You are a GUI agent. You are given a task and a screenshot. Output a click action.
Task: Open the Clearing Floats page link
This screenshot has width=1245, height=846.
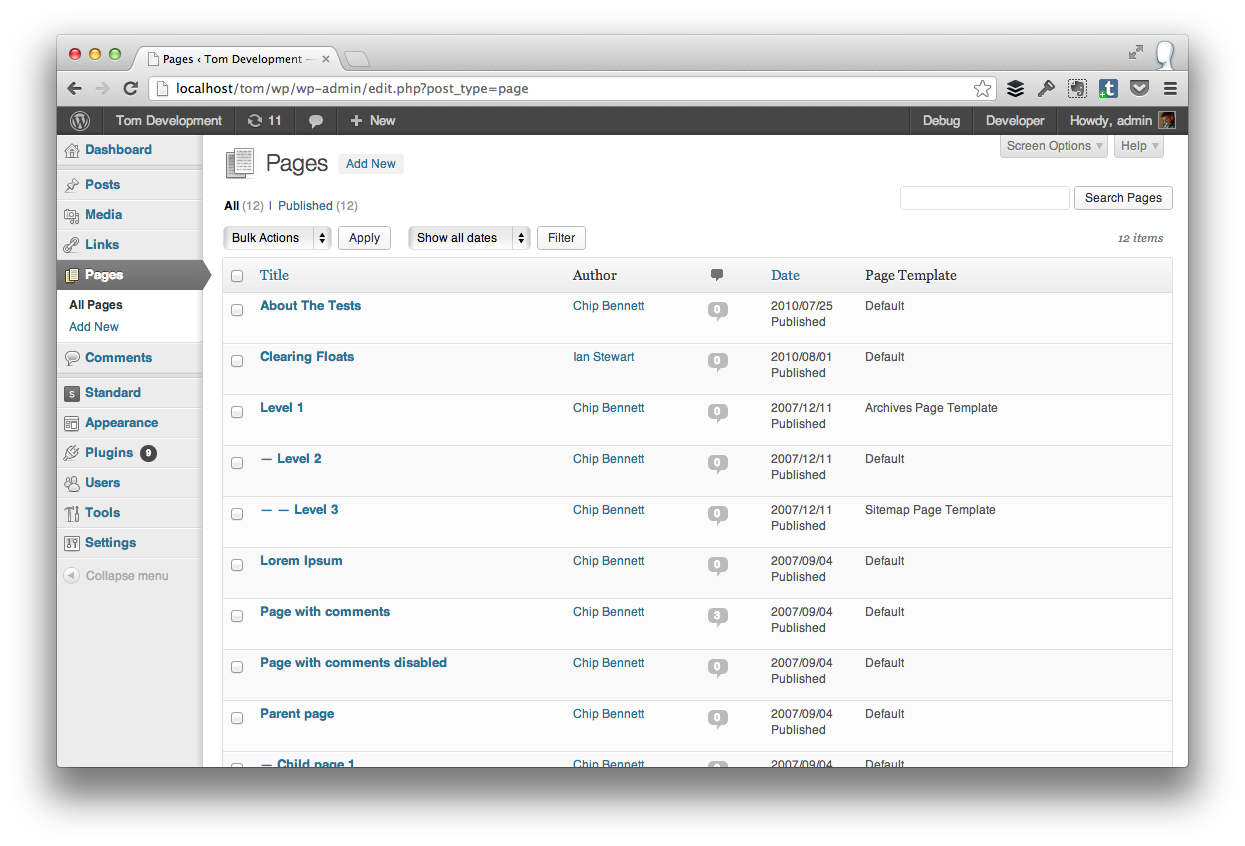(x=307, y=357)
